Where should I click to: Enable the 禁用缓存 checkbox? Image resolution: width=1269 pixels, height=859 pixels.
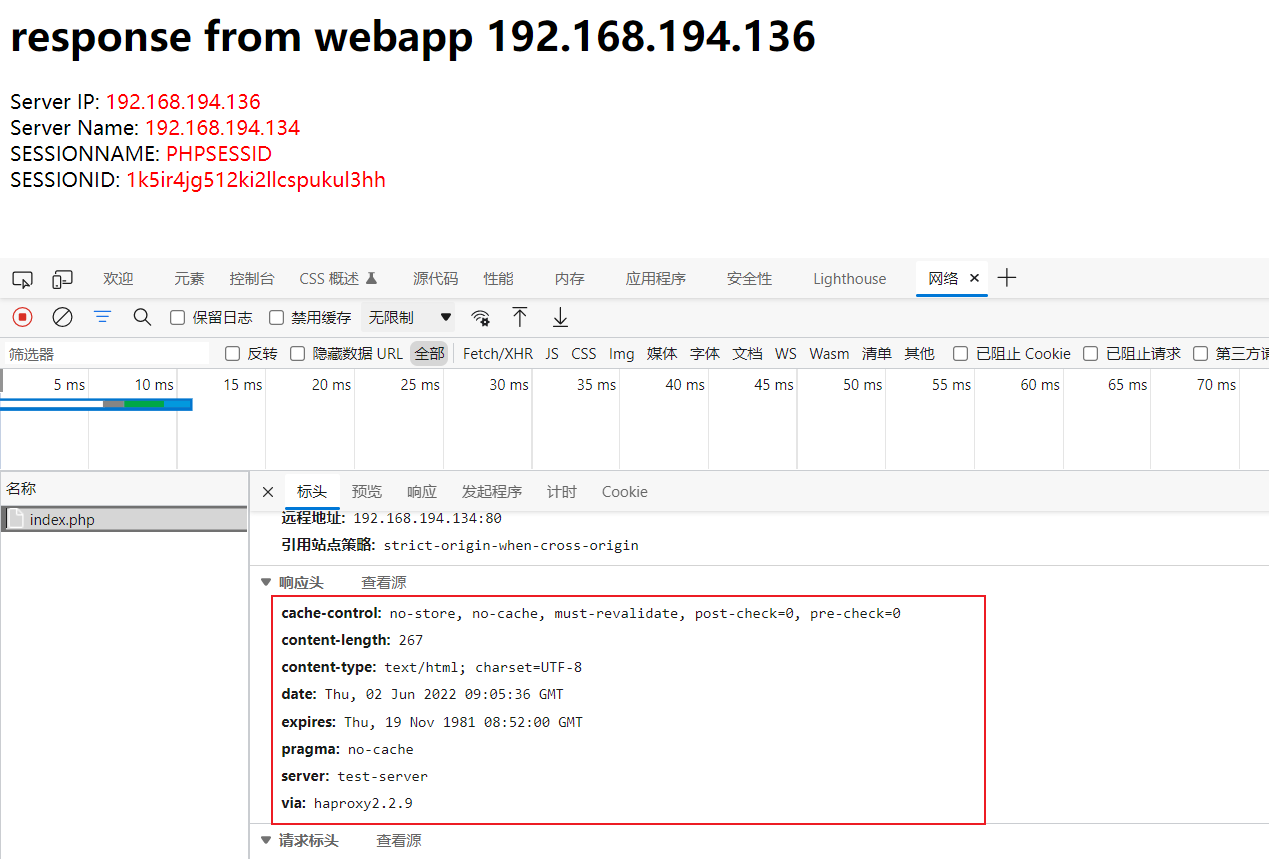point(277,318)
